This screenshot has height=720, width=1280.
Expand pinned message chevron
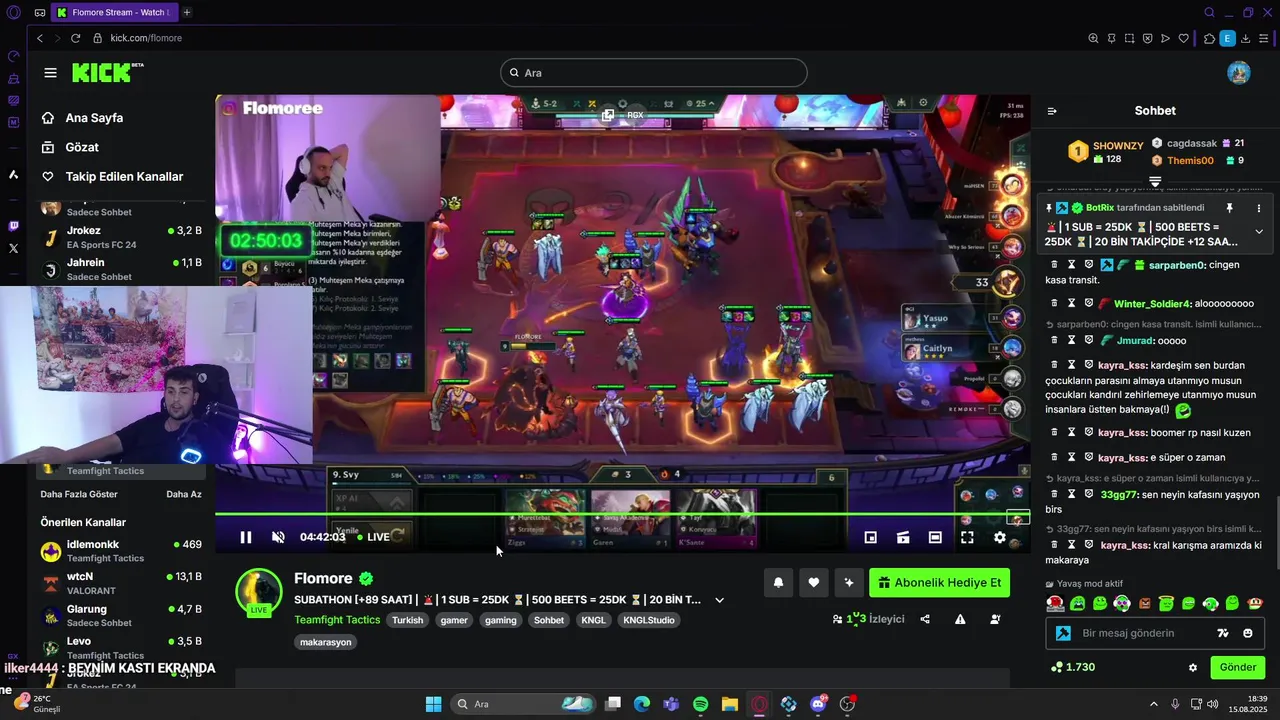click(x=1259, y=232)
